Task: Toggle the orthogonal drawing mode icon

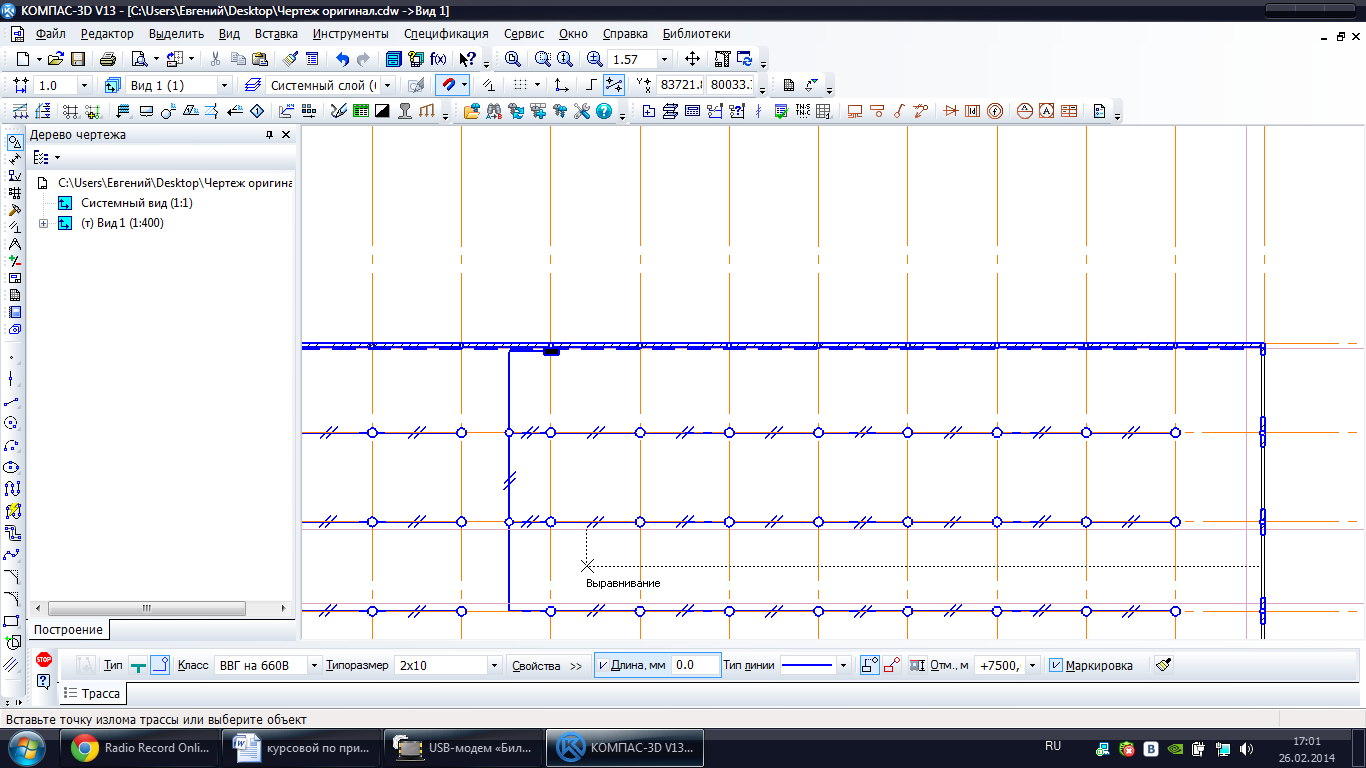Action: [592, 85]
